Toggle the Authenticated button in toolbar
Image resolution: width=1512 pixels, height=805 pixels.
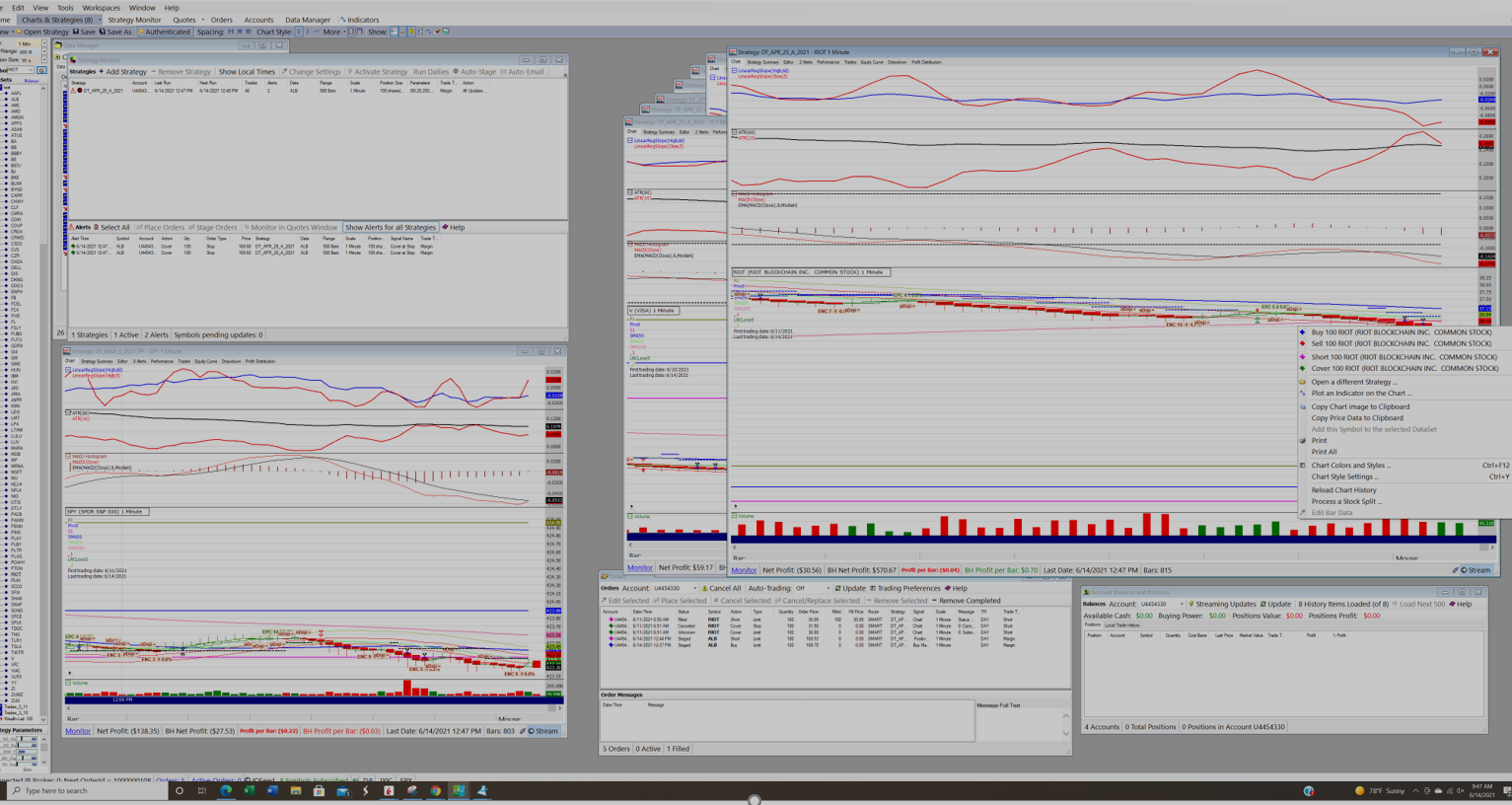(x=165, y=32)
